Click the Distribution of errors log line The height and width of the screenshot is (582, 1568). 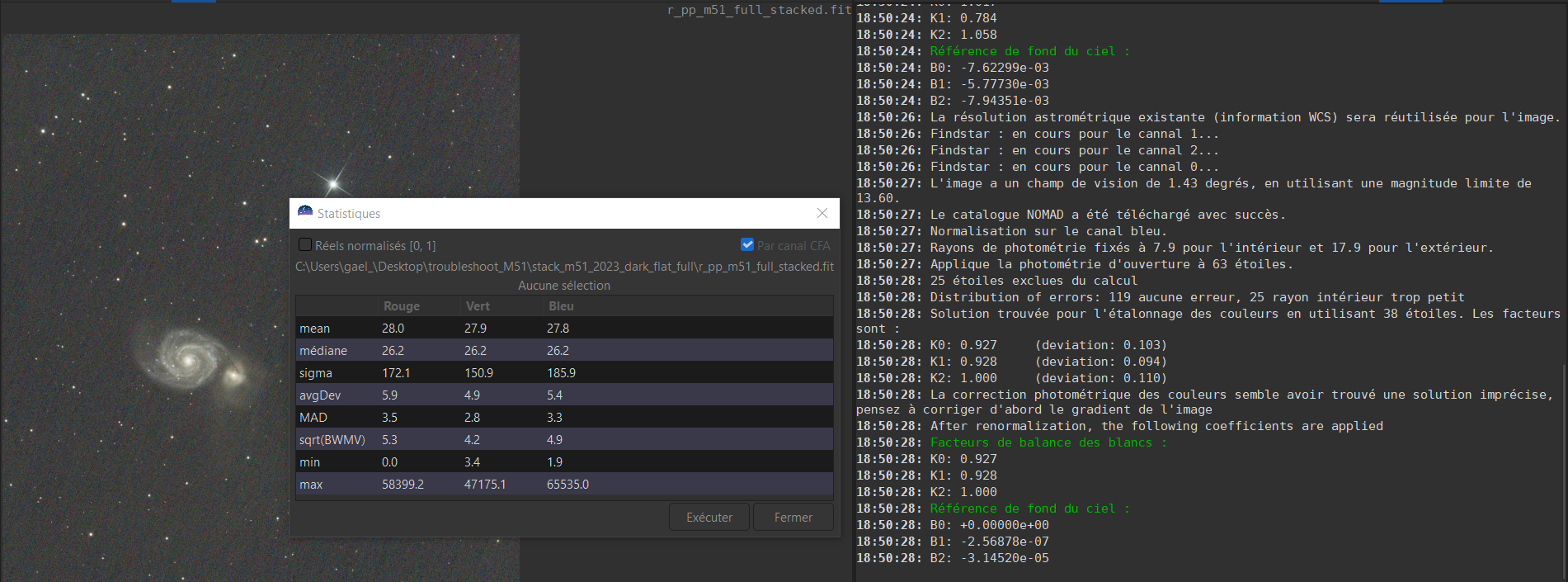point(1160,297)
